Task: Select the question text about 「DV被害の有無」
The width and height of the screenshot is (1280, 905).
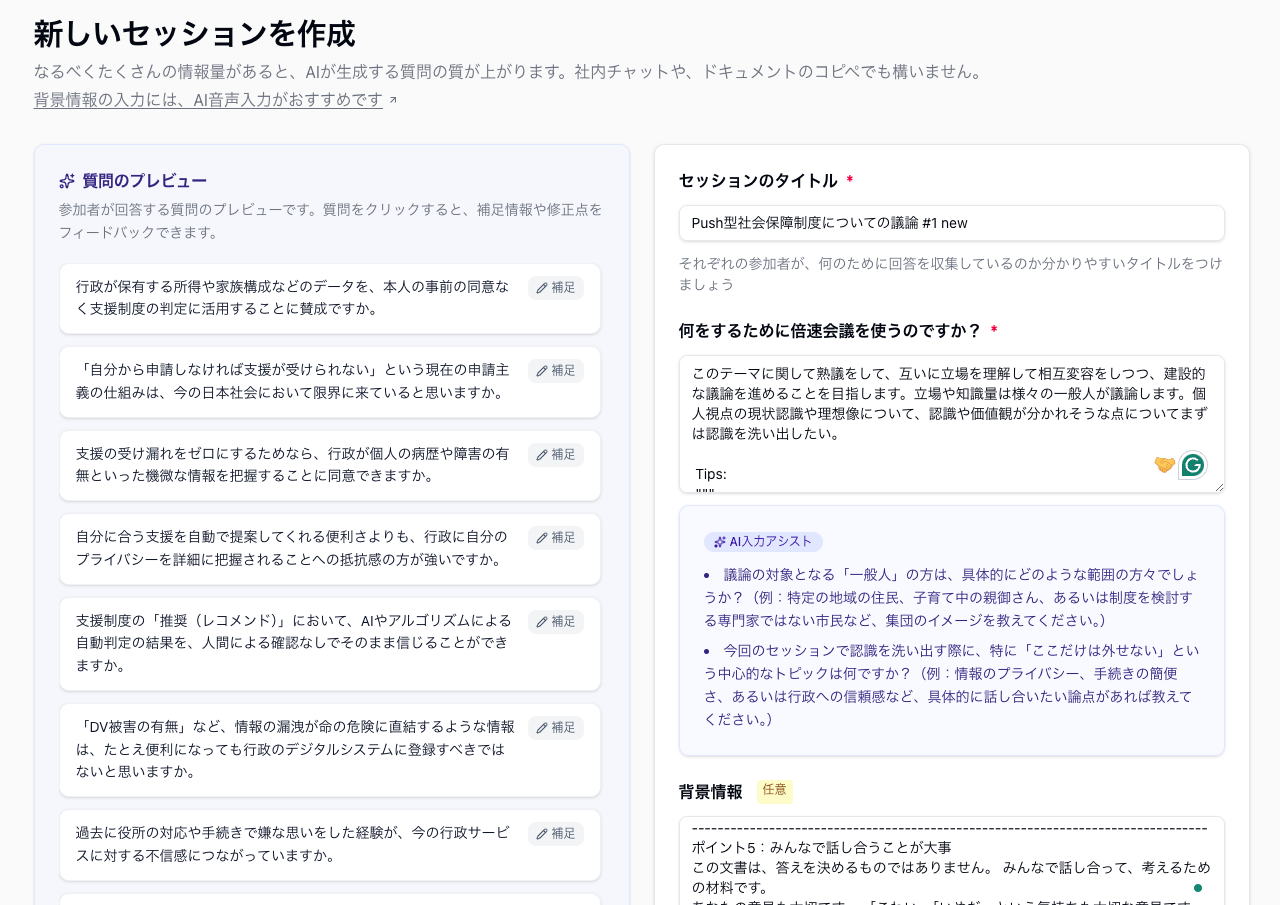Action: click(296, 749)
